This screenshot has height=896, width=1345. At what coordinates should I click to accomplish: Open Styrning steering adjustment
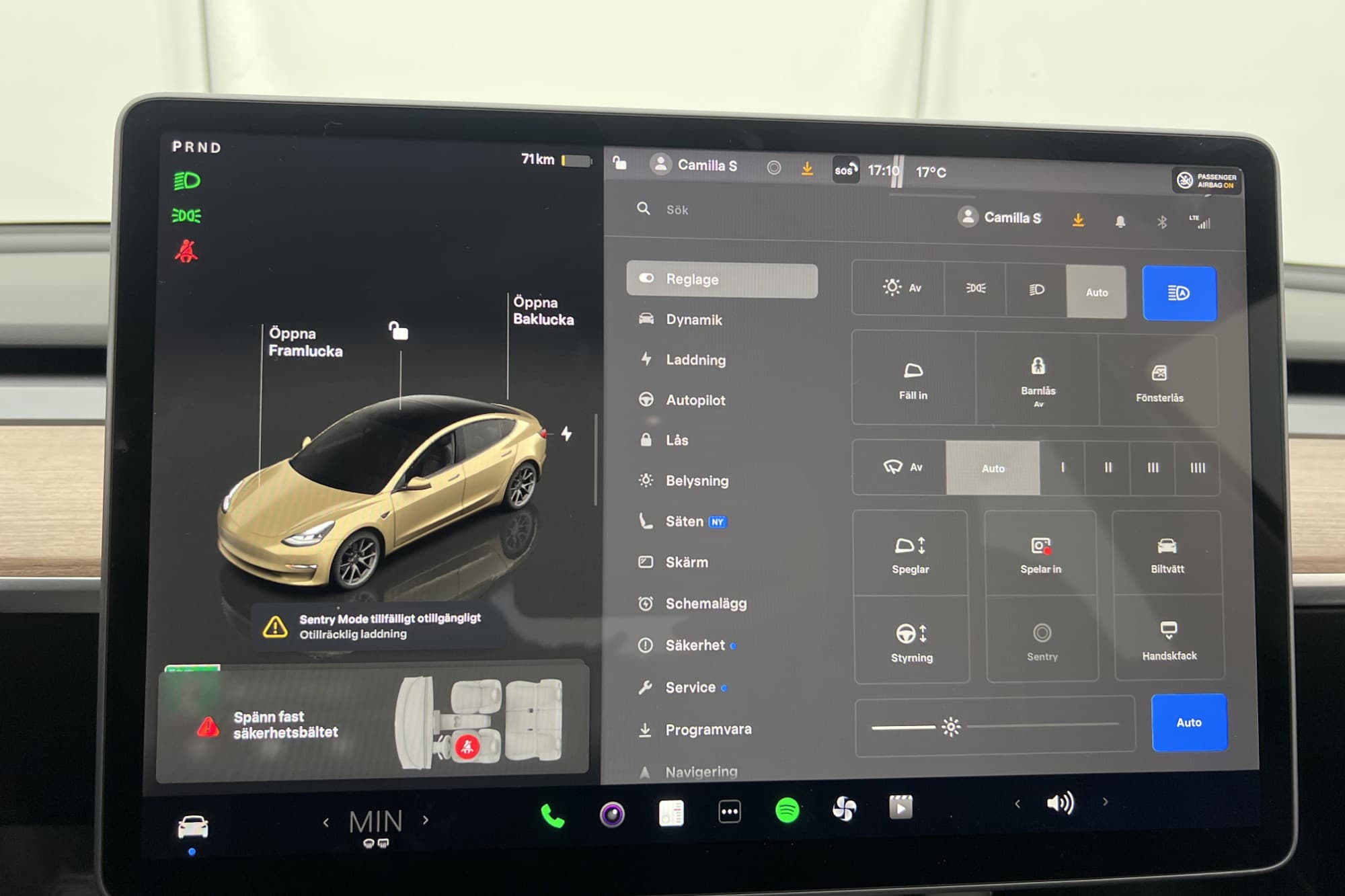tap(912, 641)
